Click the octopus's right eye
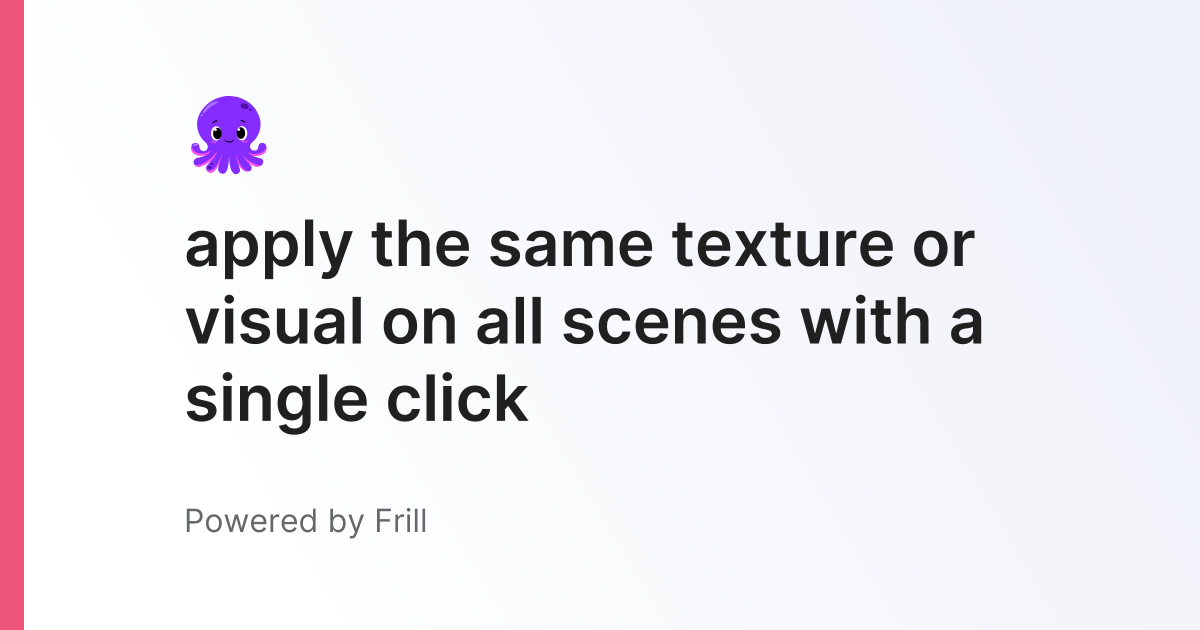This screenshot has height=630, width=1200. [x=241, y=132]
